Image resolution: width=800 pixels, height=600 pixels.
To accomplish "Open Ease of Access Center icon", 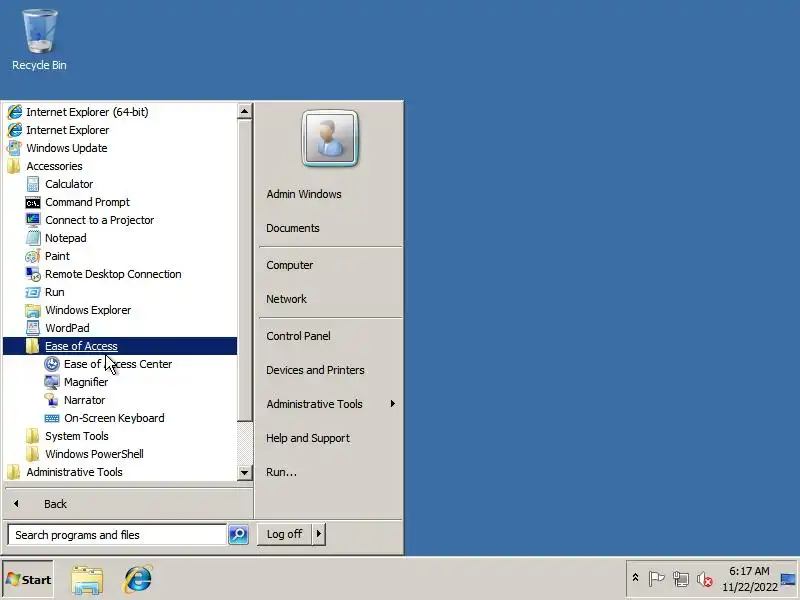I will [52, 364].
